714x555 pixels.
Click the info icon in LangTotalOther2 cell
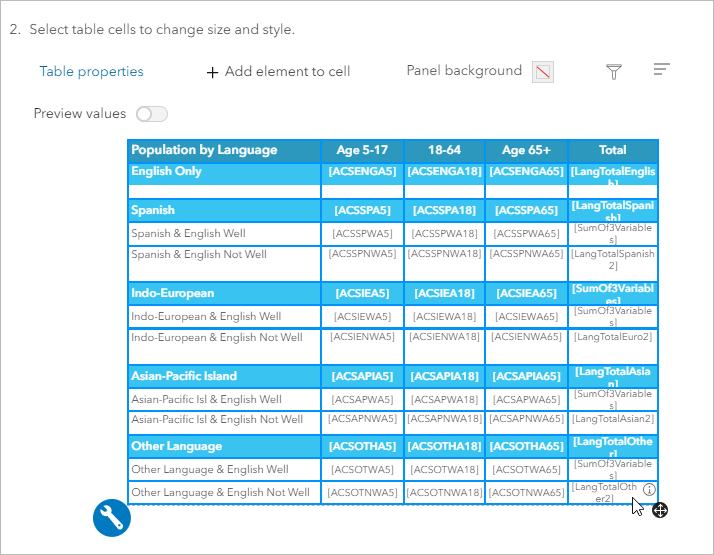[649, 489]
